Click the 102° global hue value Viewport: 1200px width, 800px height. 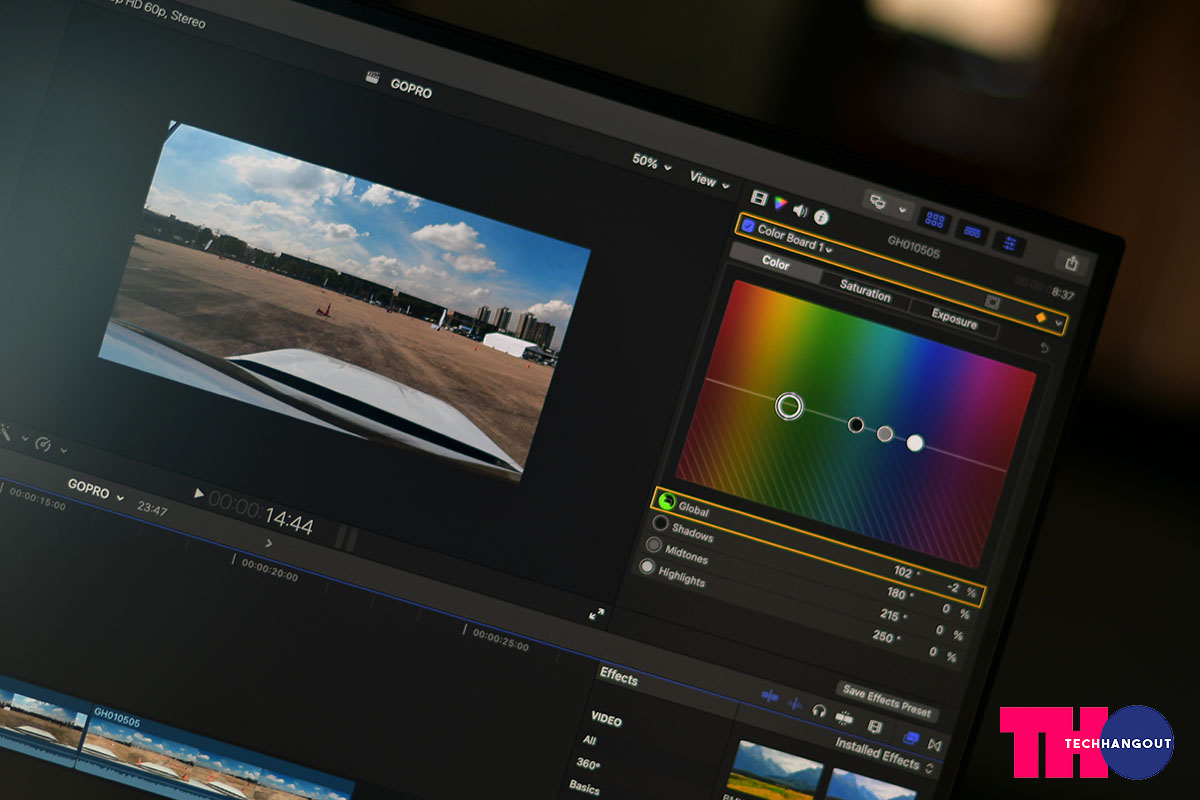(905, 573)
